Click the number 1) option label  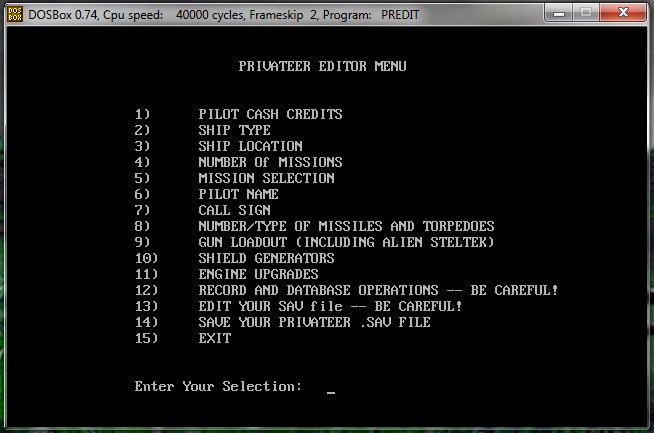coord(142,114)
